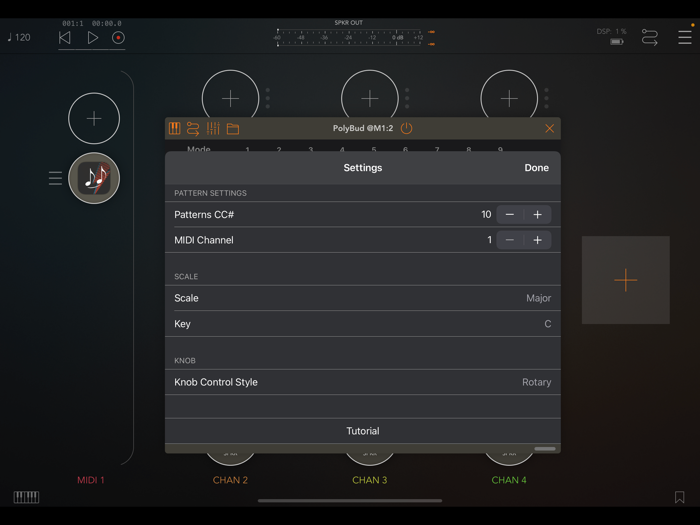
Task: Start playback with the play button
Action: (92, 38)
